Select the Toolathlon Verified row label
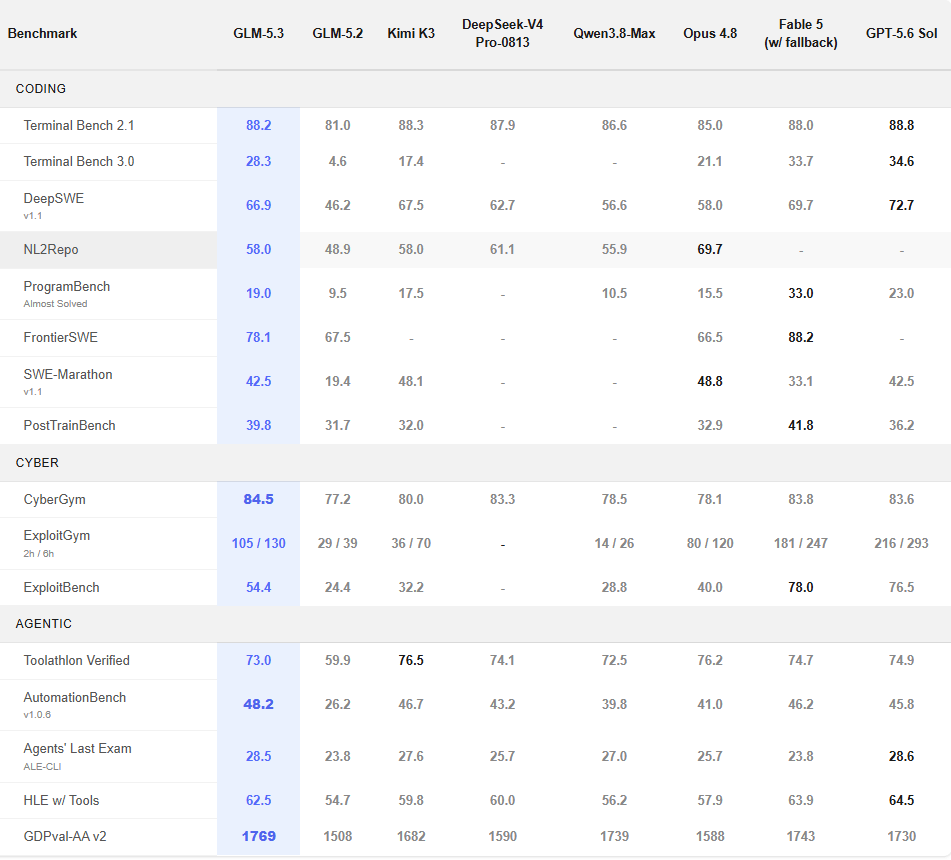Screen dimensions: 951x860 tap(76, 660)
